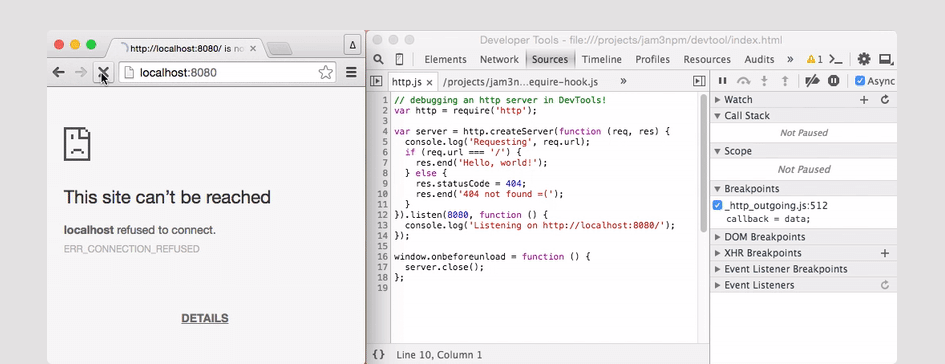Image resolution: width=945 pixels, height=364 pixels.
Task: Add a watch expression
Action: [864, 100]
